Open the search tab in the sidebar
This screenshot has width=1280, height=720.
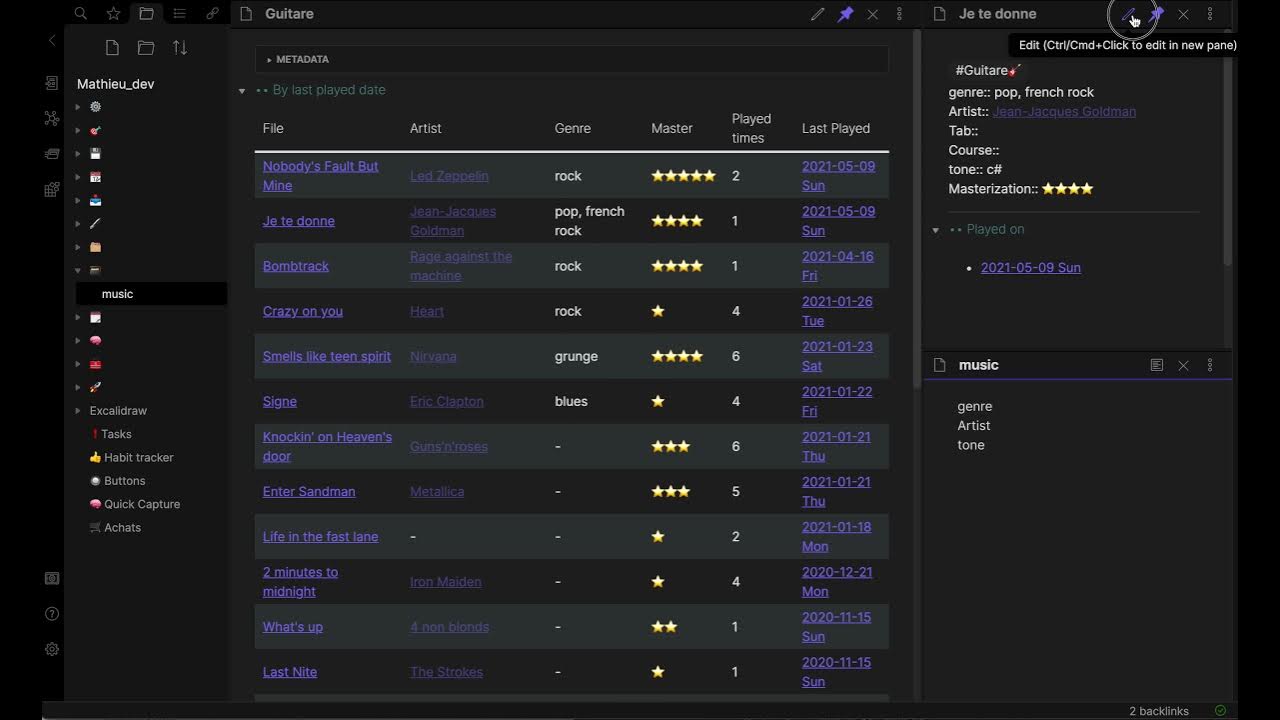tap(81, 14)
